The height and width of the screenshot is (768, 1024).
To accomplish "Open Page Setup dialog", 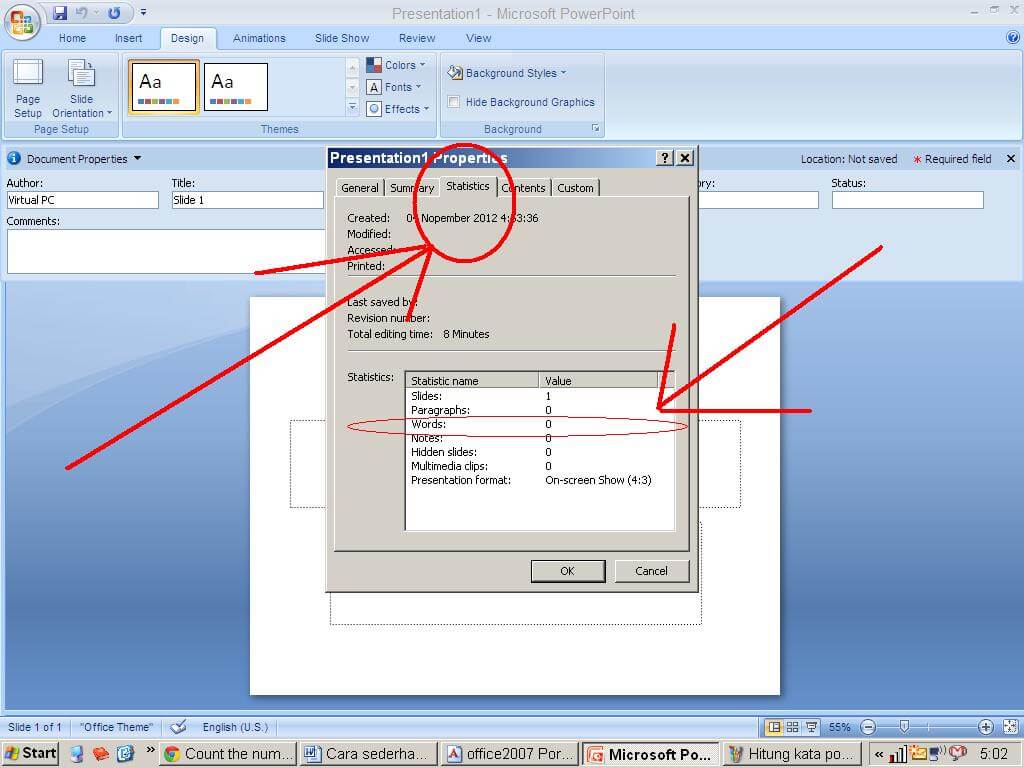I will 28,88.
